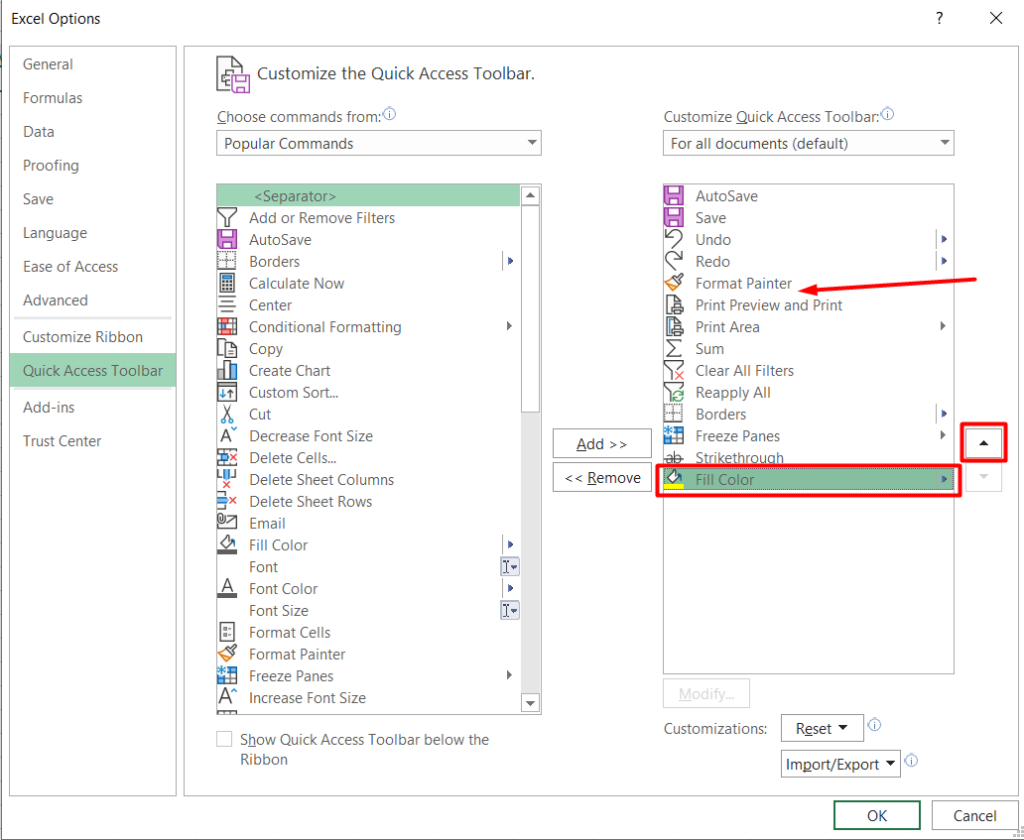This screenshot has width=1024, height=840.
Task: Confirm with the OK button
Action: pyautogui.click(x=876, y=815)
